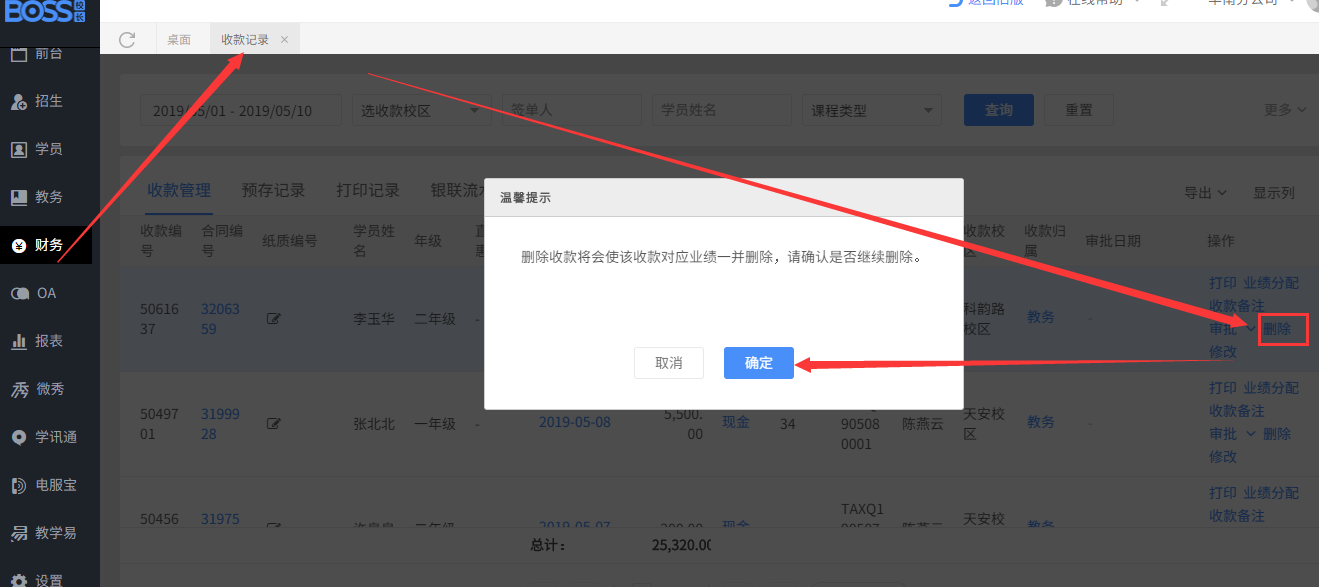Select the 收款记录 tab

coord(245,40)
